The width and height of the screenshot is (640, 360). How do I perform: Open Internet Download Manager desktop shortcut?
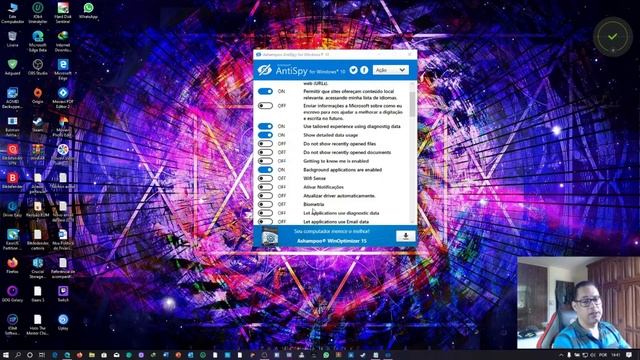[63, 41]
